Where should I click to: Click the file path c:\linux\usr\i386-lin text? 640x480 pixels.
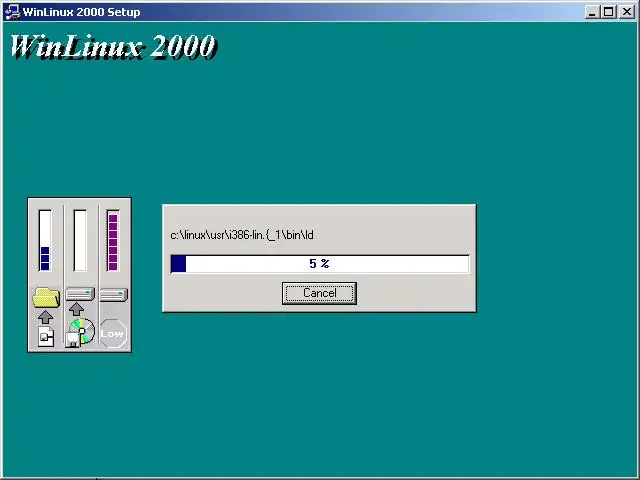242,235
